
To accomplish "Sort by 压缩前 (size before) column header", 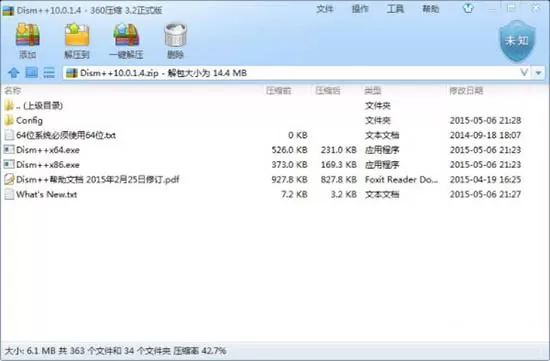I will (279, 91).
